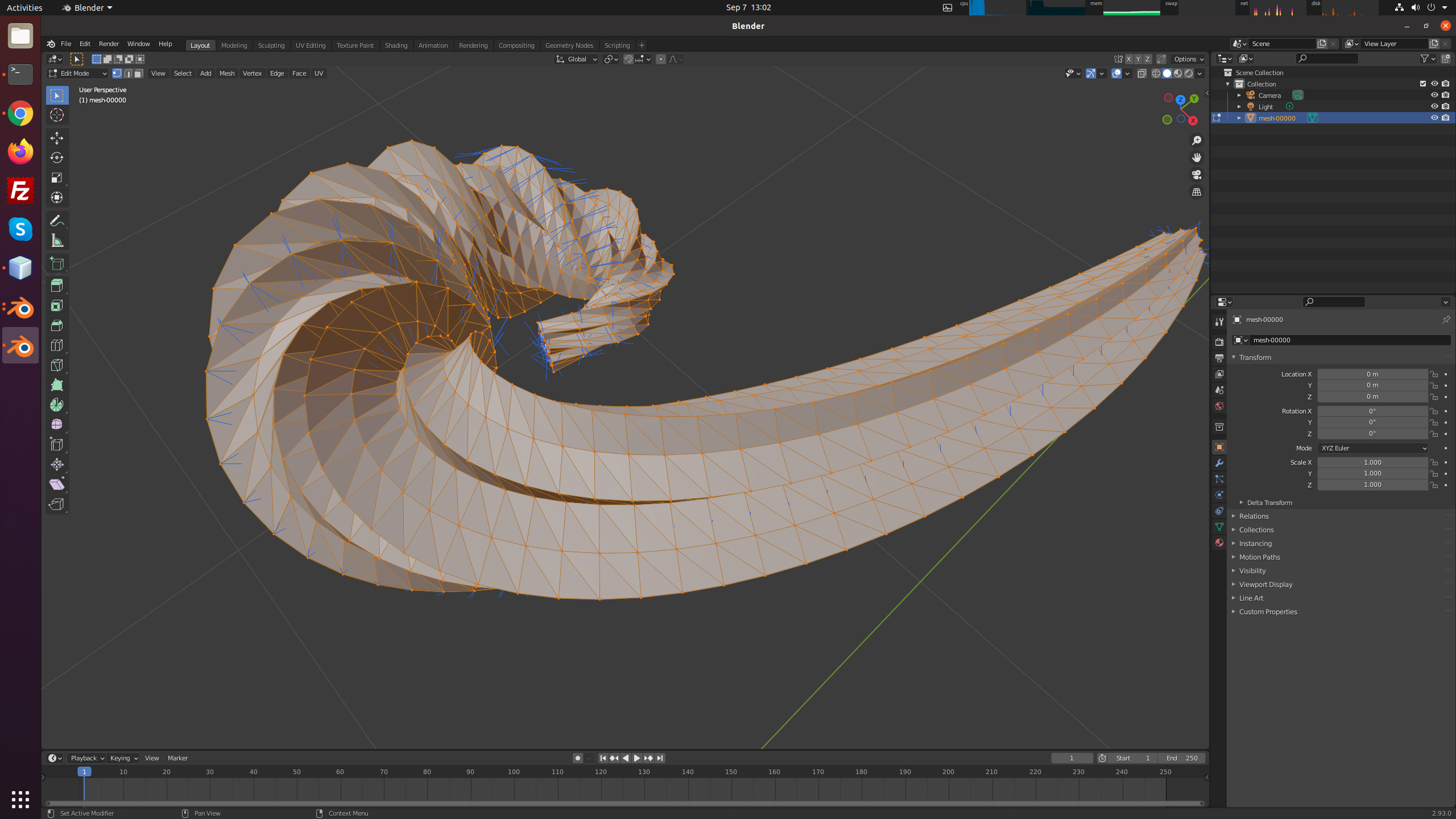Open the XYZ Euler rotation mode dropdown
The height and width of the screenshot is (819, 1456).
(1372, 448)
